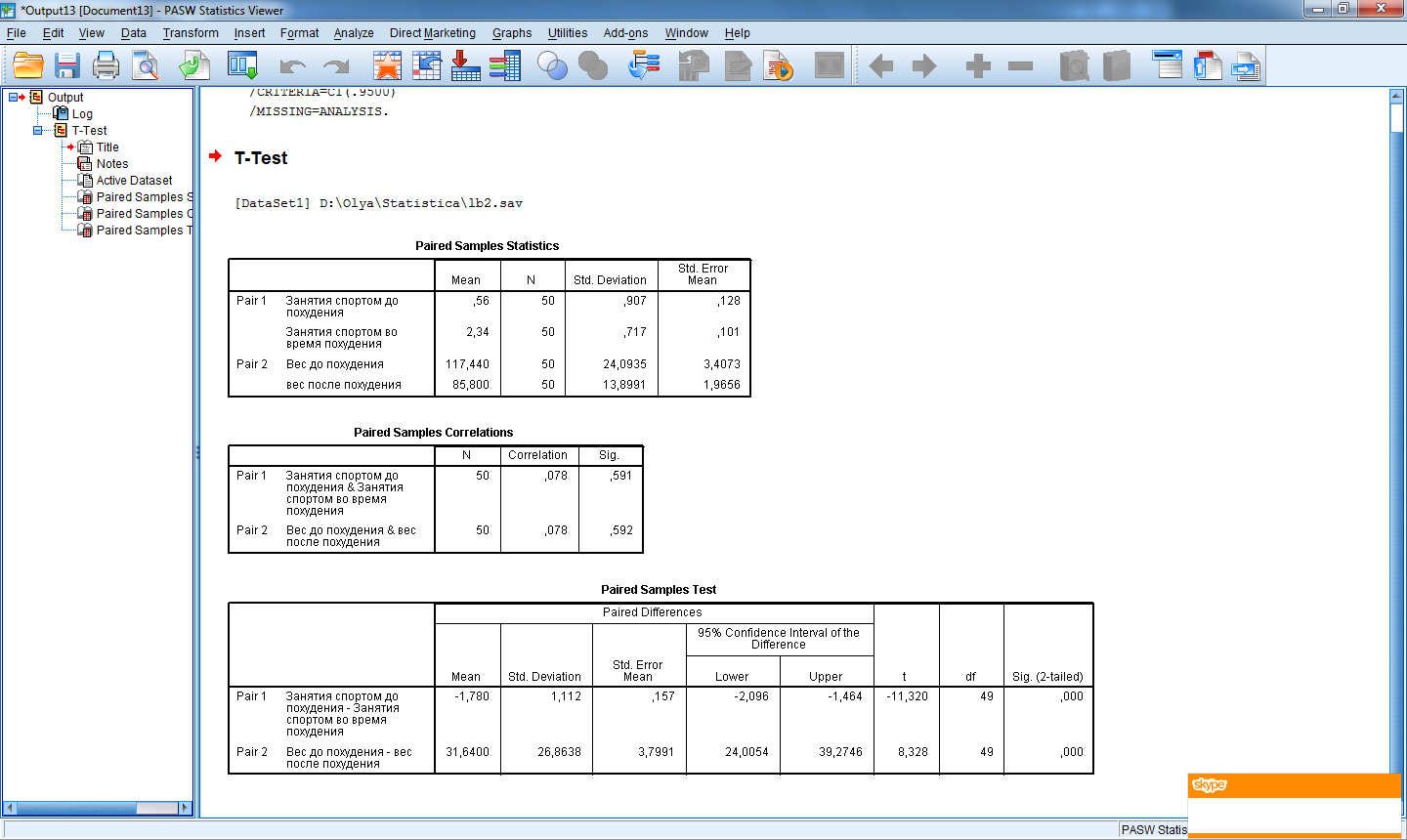Click outline scrollbar right arrow
The height and width of the screenshot is (840, 1407).
pos(186,808)
